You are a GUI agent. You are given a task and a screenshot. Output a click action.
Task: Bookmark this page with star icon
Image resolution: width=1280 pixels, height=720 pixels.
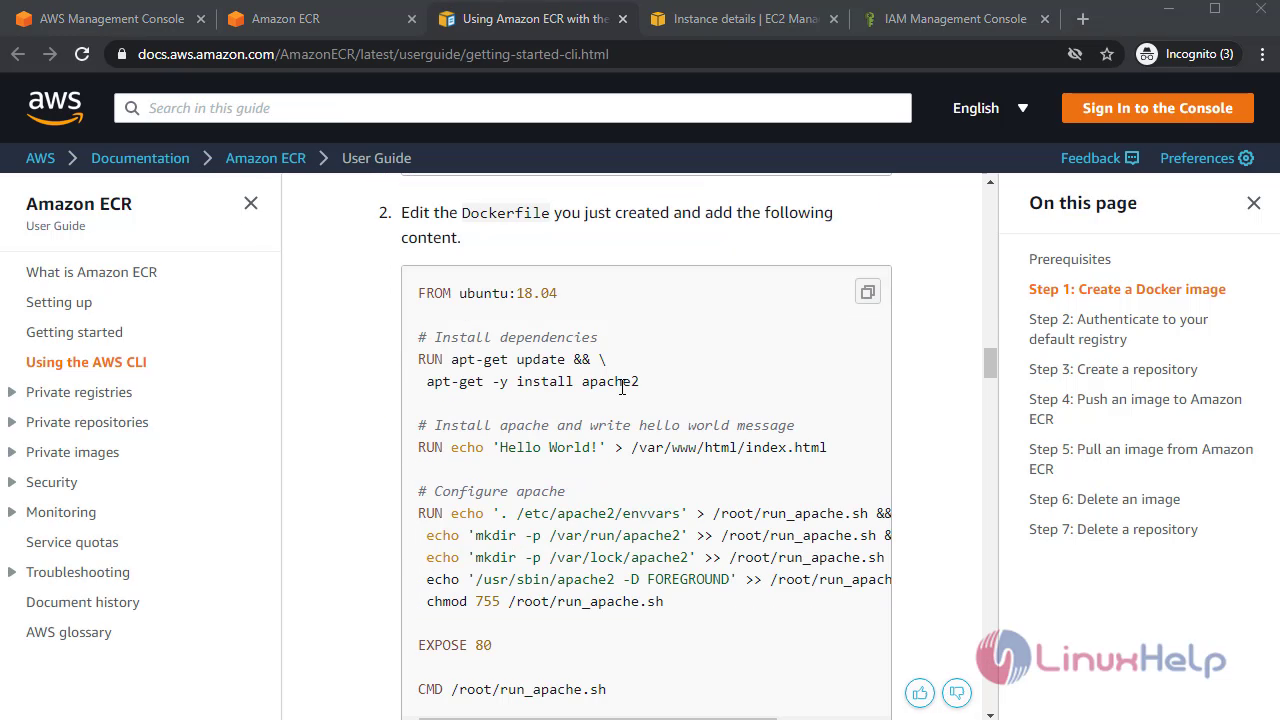point(1107,54)
